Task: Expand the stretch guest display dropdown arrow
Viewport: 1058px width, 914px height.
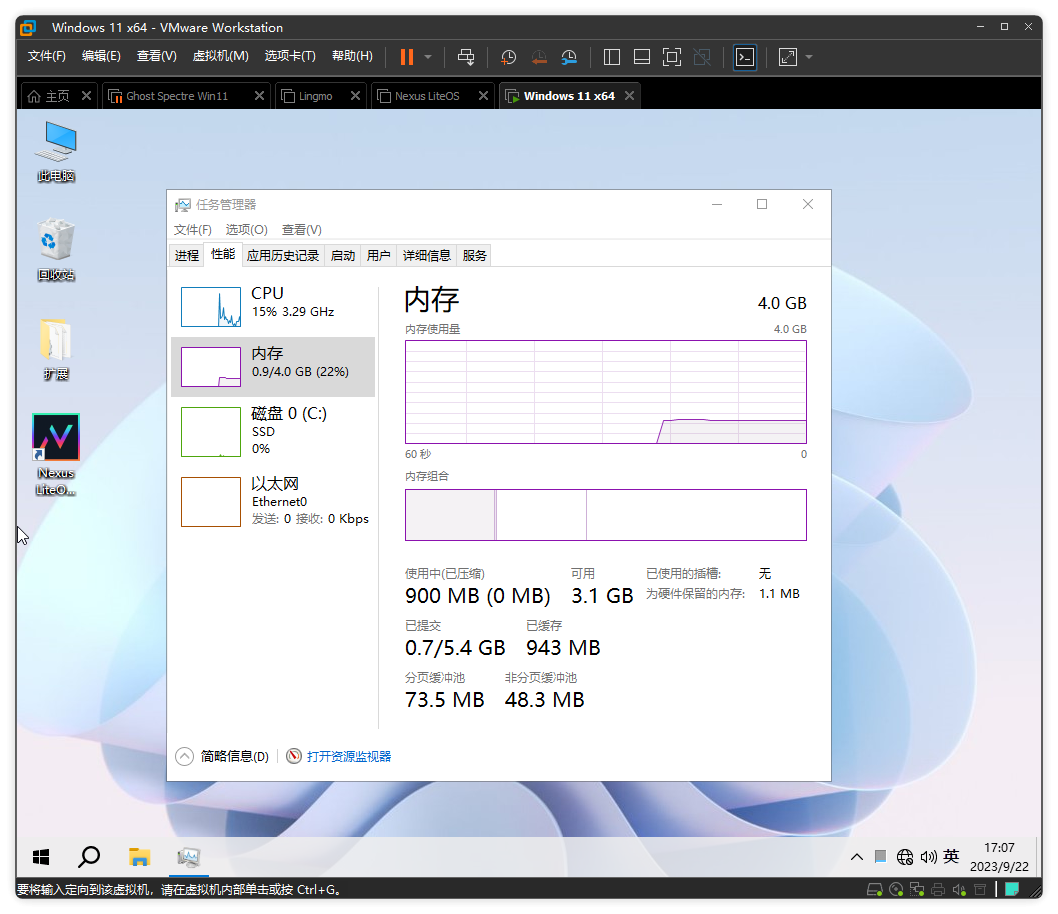Action: [809, 57]
